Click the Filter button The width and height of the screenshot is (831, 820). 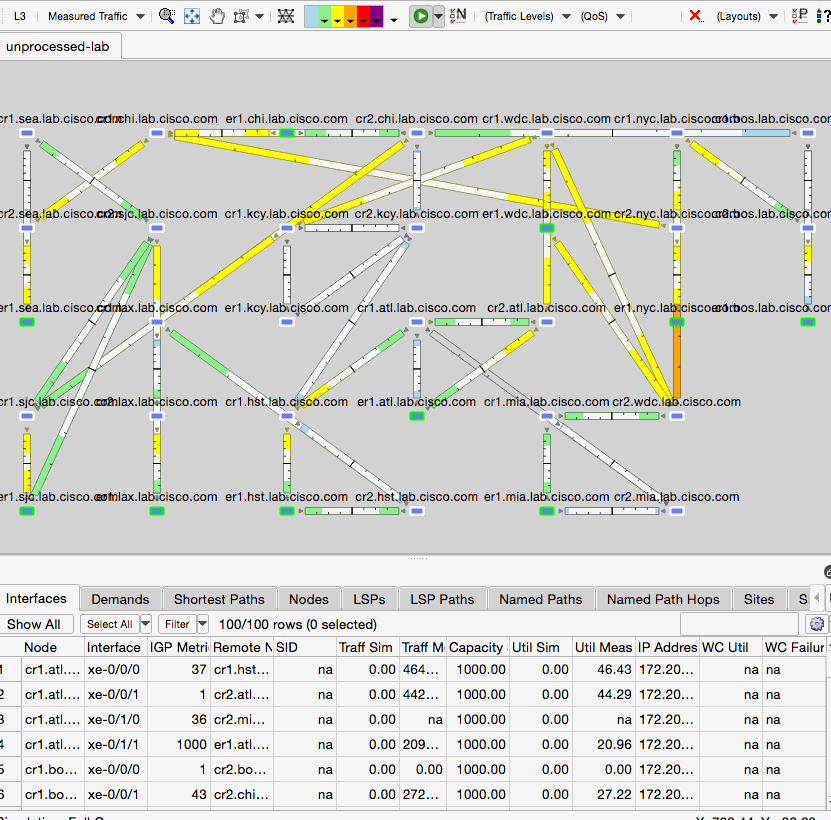(x=177, y=624)
